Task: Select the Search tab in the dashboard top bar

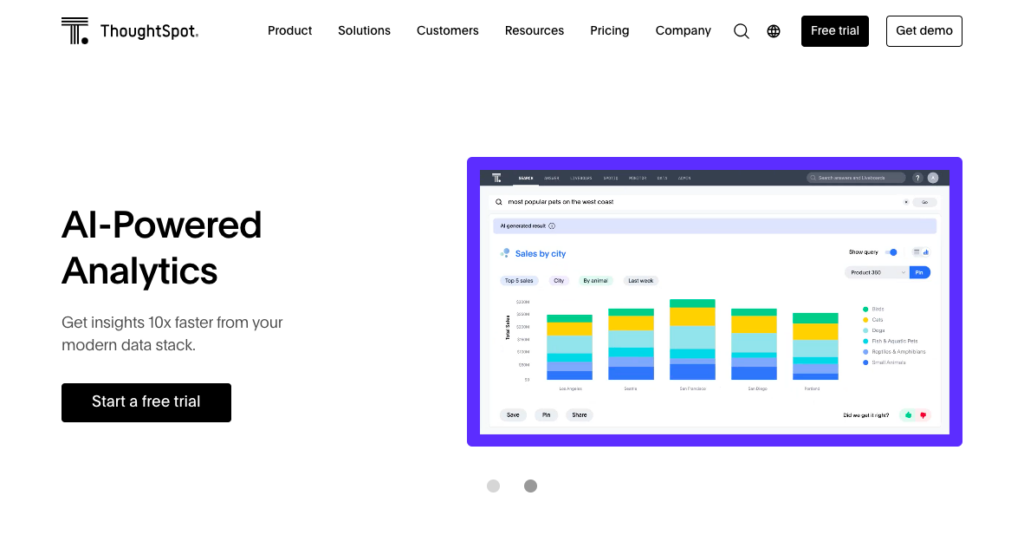Action: [x=525, y=178]
